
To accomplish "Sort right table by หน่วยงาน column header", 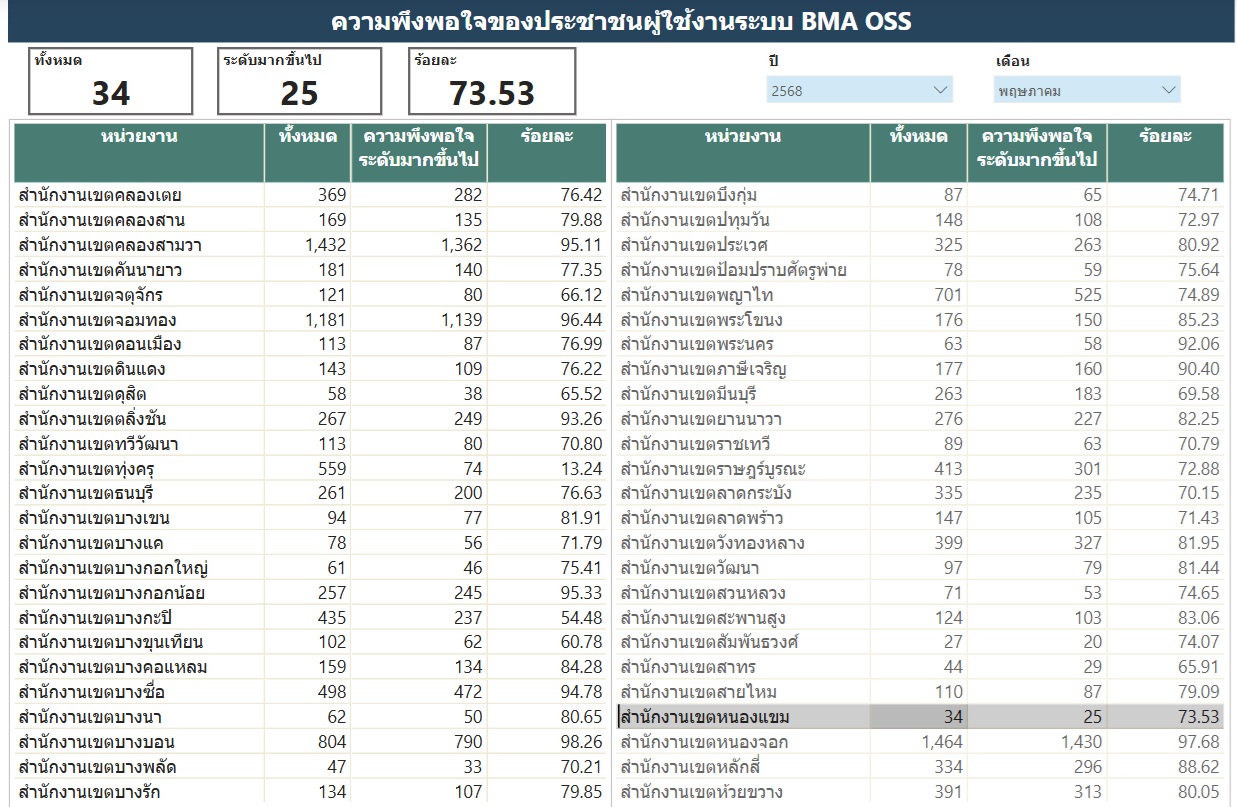I will point(742,137).
